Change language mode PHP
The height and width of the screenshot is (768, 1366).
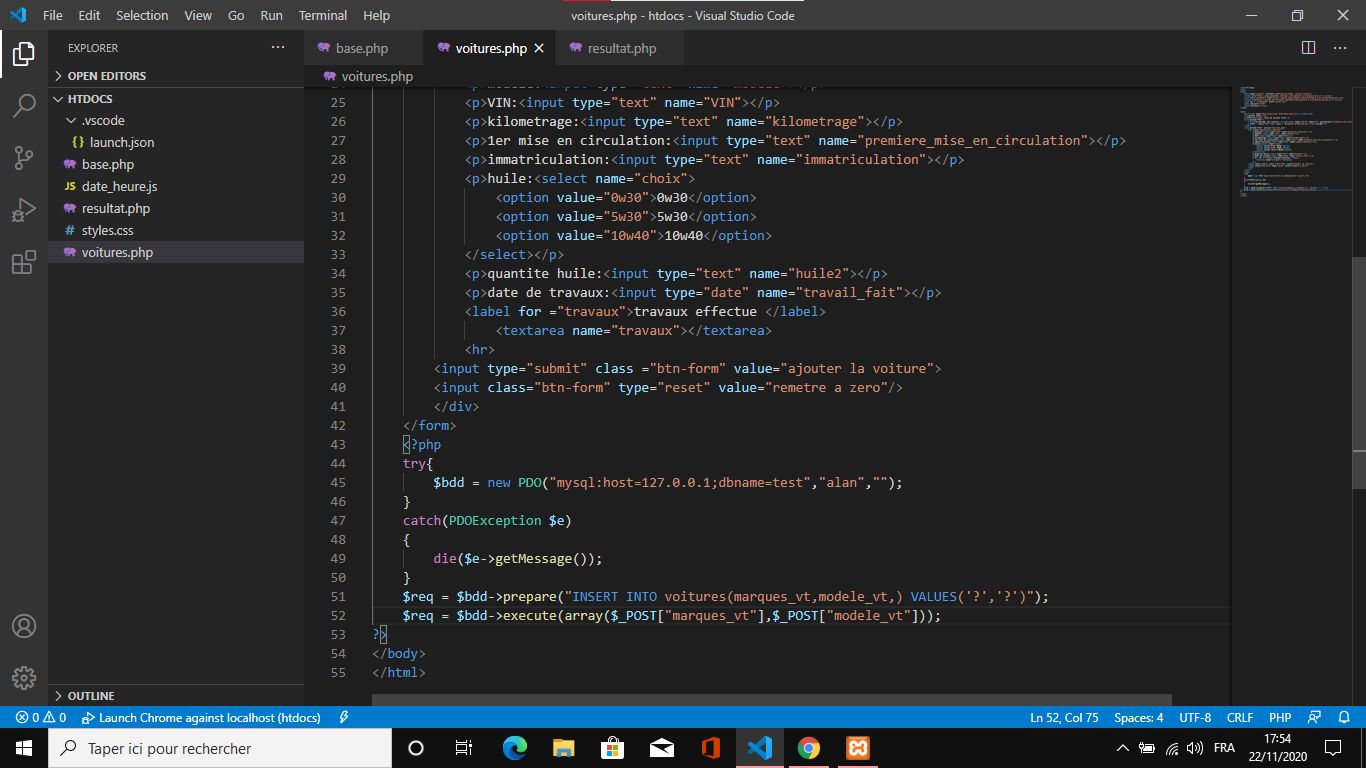pyautogui.click(x=1280, y=718)
